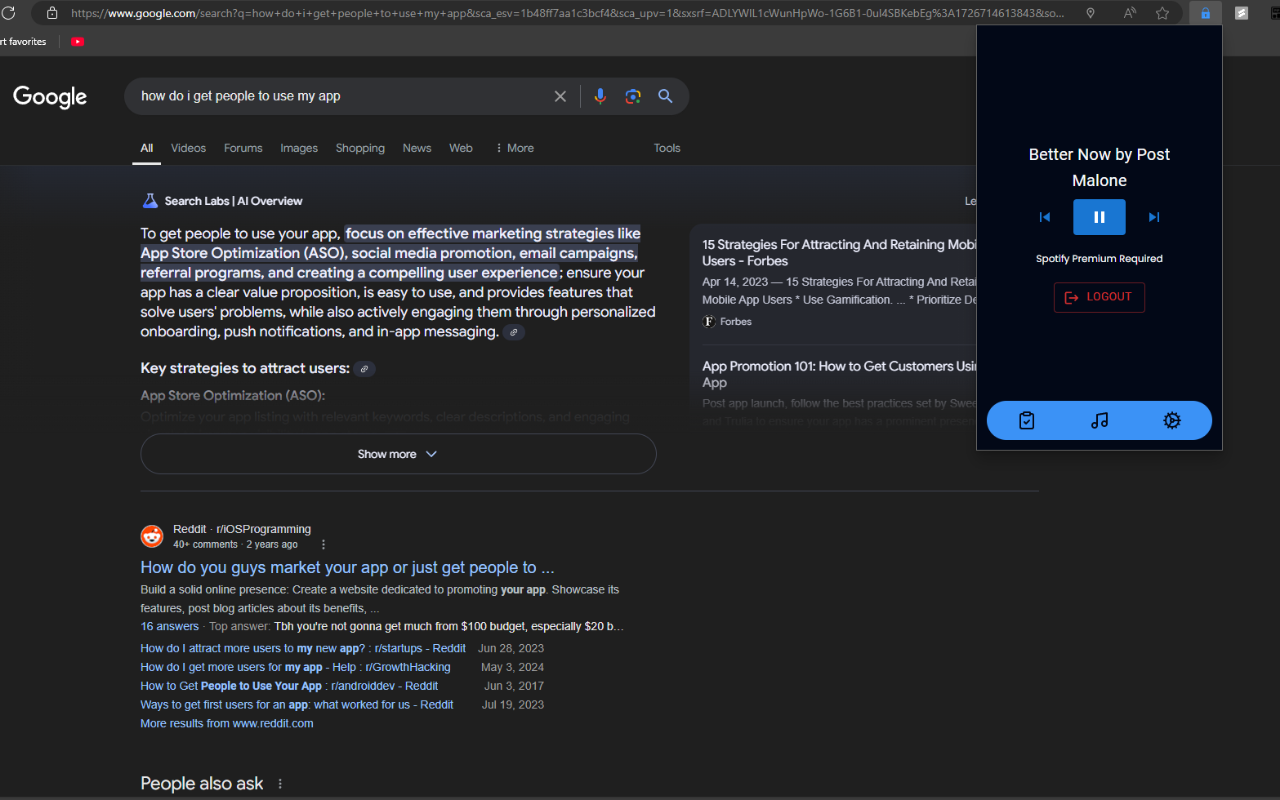Clear the search query with the X
Image resolution: width=1280 pixels, height=800 pixels.
pyautogui.click(x=560, y=95)
